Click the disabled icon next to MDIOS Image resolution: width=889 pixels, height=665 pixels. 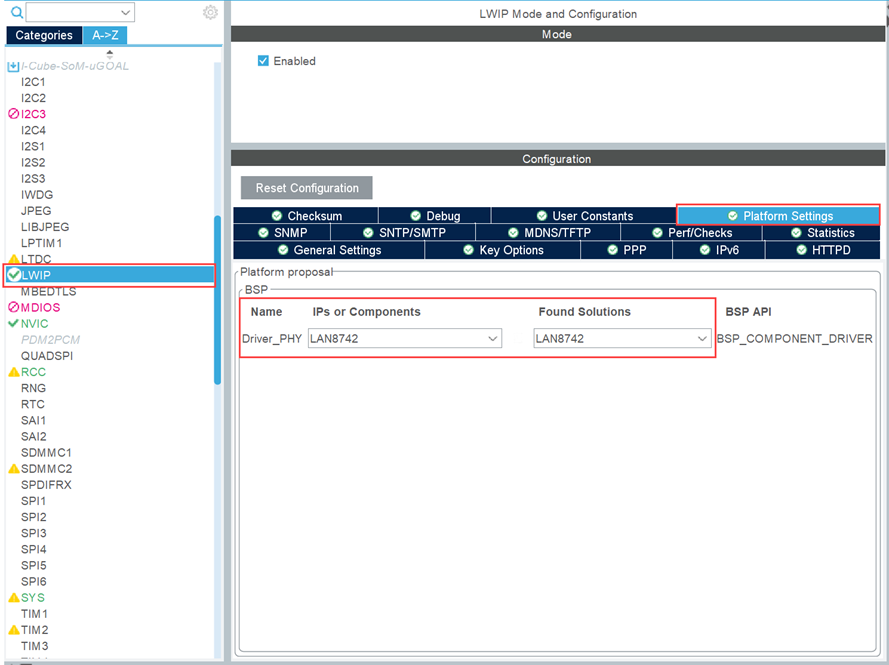tap(14, 307)
